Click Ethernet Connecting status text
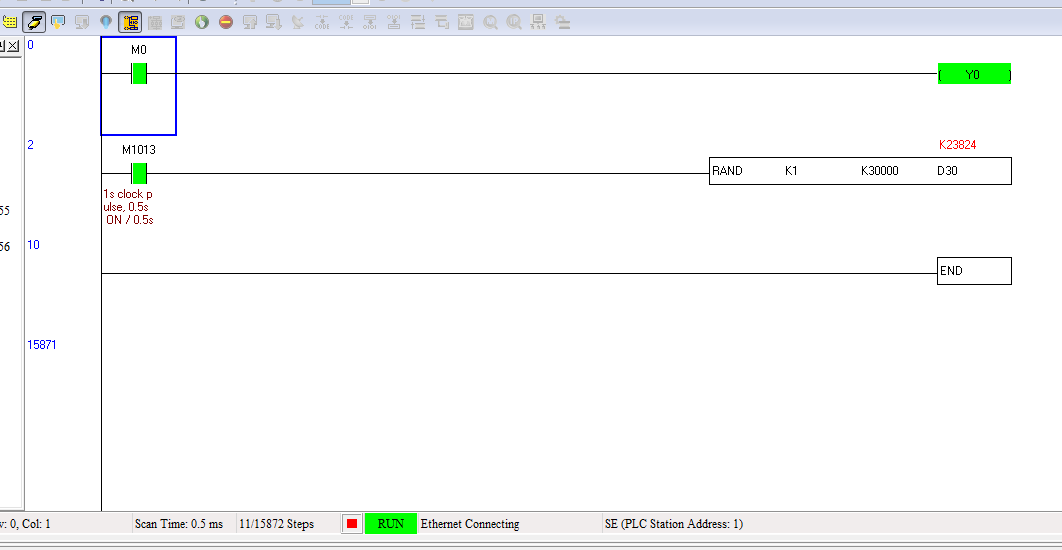This screenshot has height=550, width=1062. [x=470, y=524]
